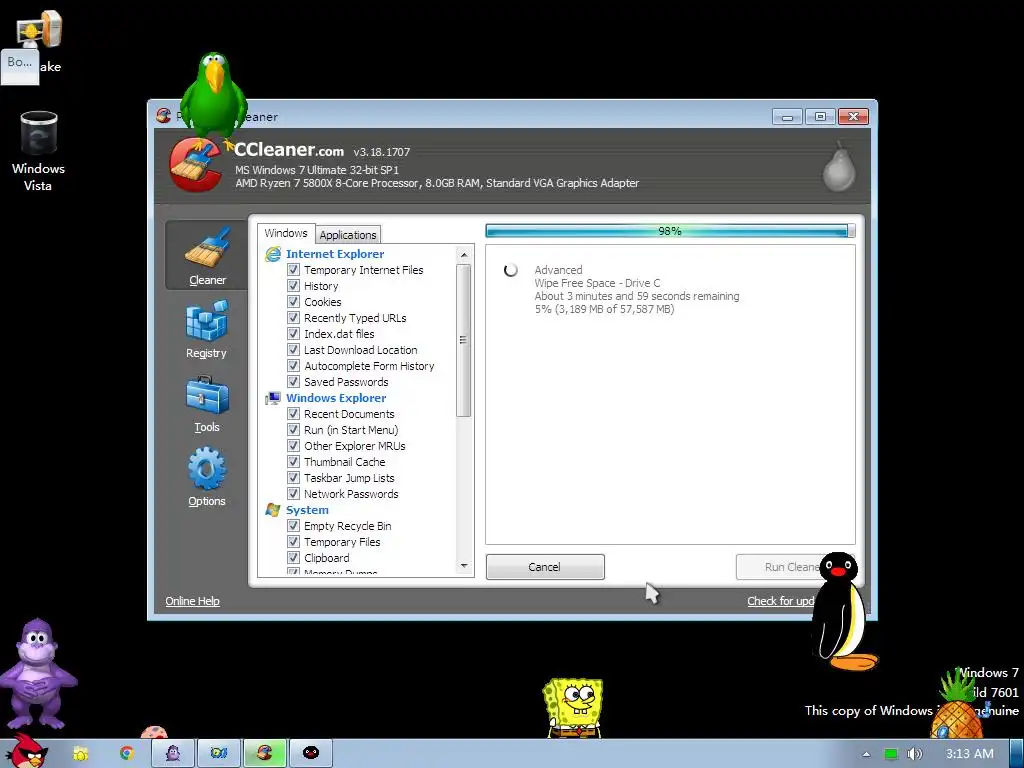Viewport: 1024px width, 768px height.
Task: Toggle Taskbar Jump Lists checkbox
Action: (293, 477)
